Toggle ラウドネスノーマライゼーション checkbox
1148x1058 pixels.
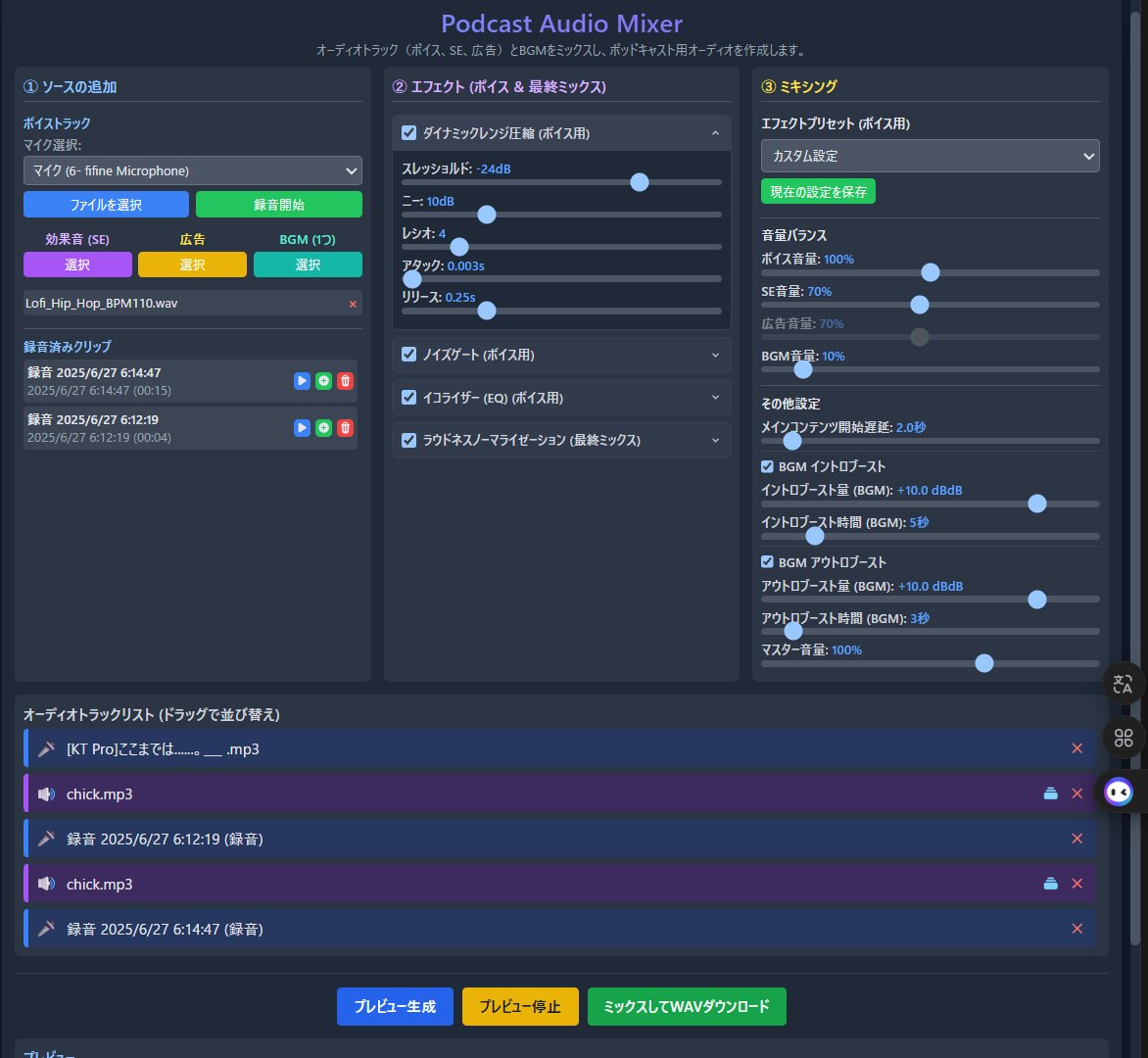coord(409,440)
